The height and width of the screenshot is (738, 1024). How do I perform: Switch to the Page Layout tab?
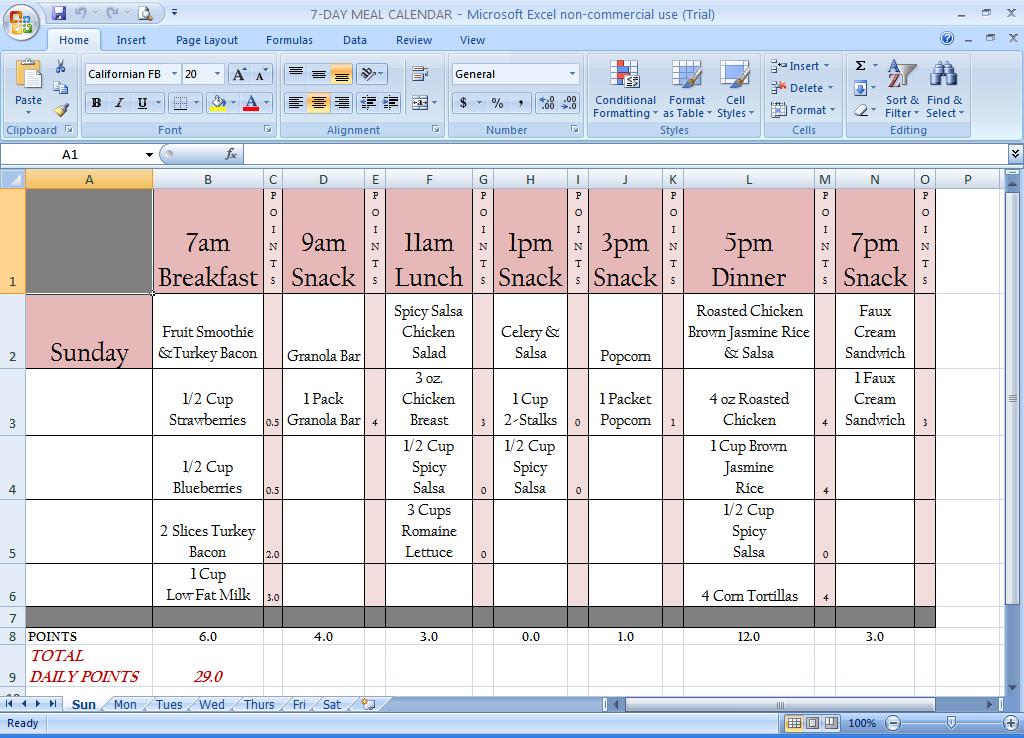206,40
